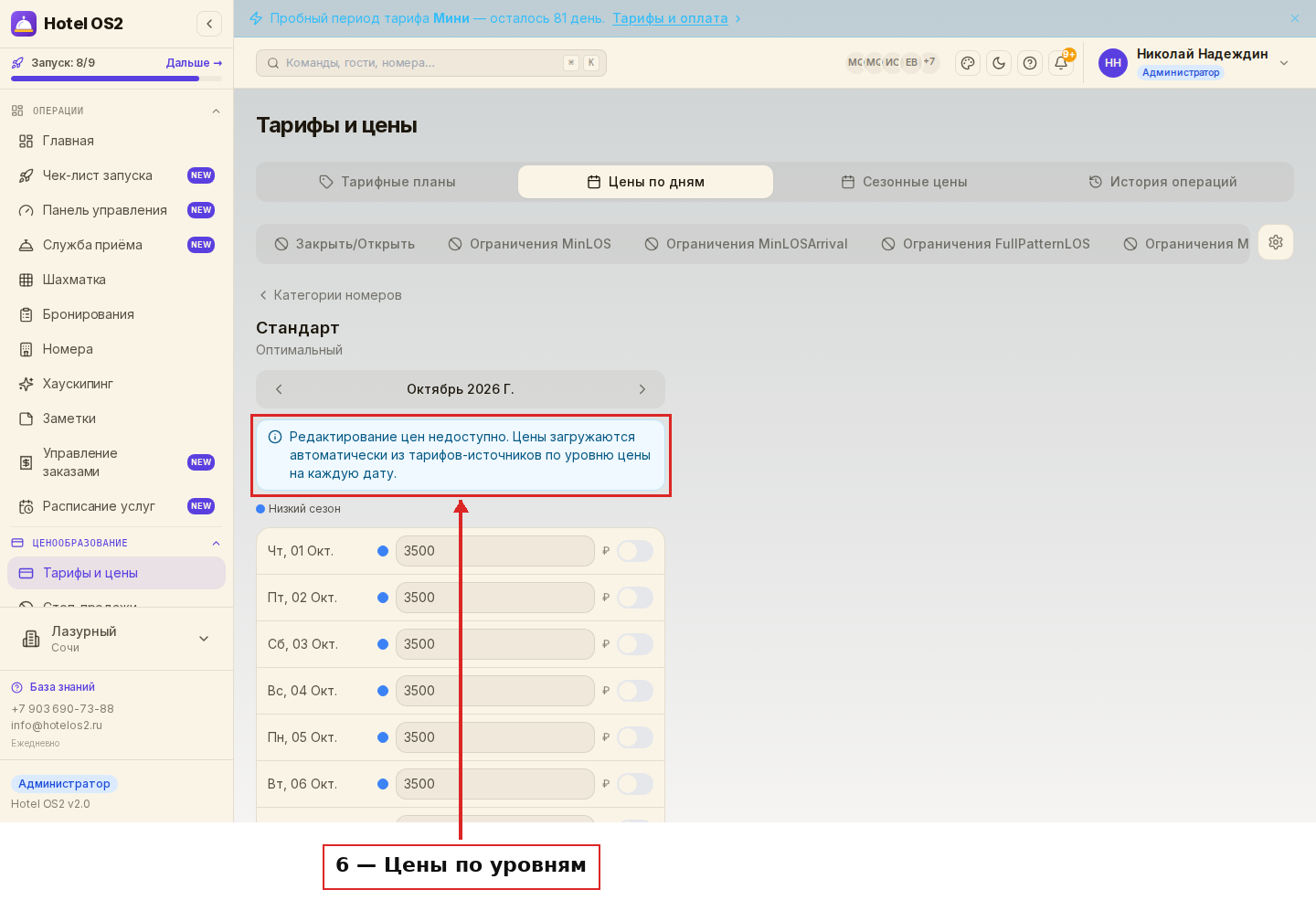
Task: Open Главная in sidebar
Action: pos(116,141)
